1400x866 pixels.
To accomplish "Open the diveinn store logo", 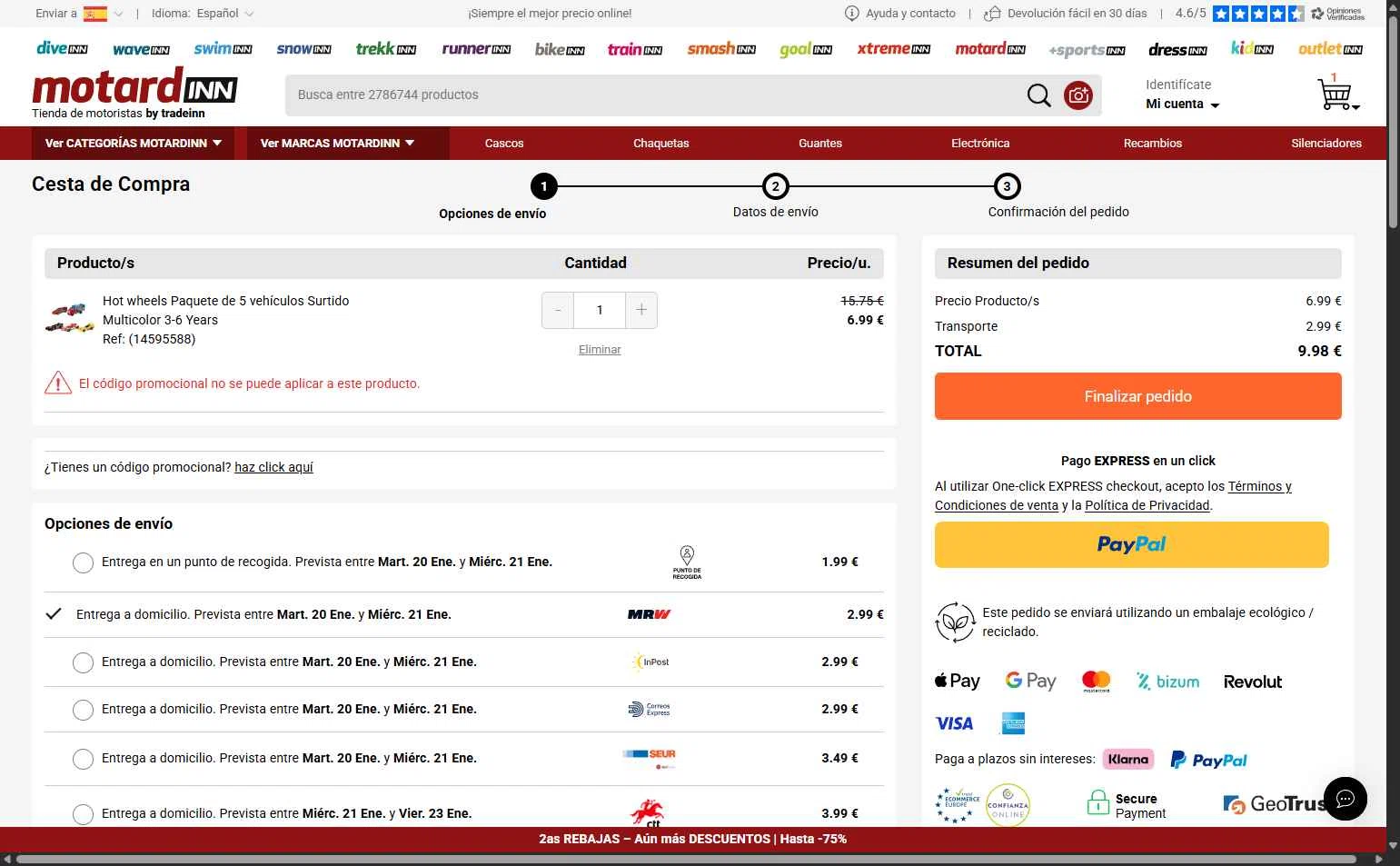I will [62, 49].
